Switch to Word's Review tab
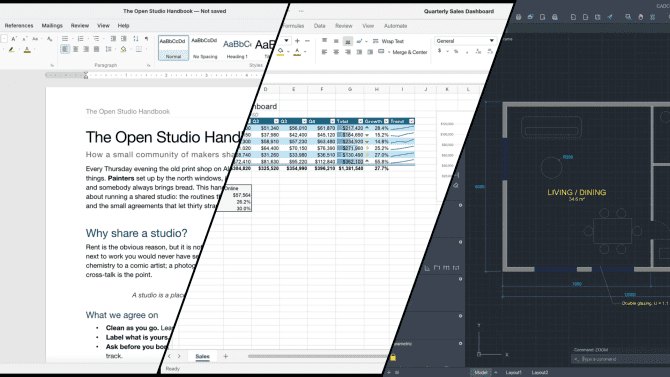670x377 pixels. 80,26
